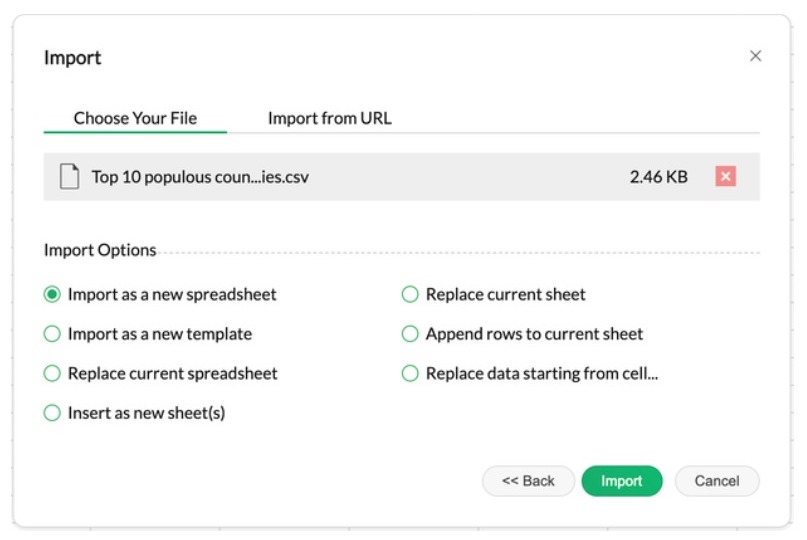Pick Insert as new sheet(s)

click(x=53, y=413)
